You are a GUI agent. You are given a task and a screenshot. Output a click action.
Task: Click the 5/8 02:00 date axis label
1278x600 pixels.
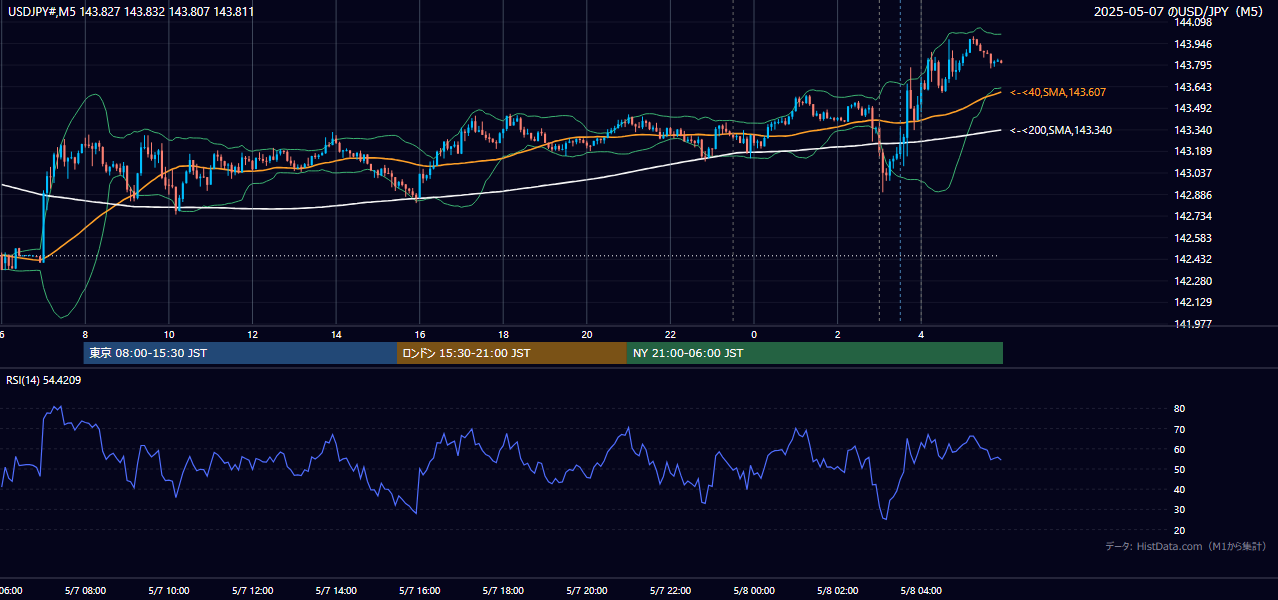[837, 591]
